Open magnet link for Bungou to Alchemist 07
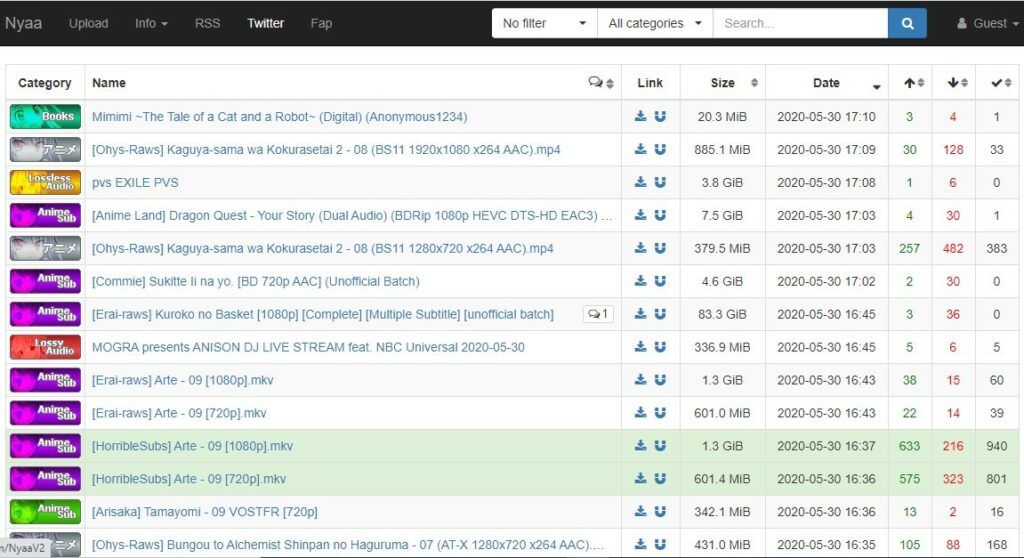 click(660, 544)
